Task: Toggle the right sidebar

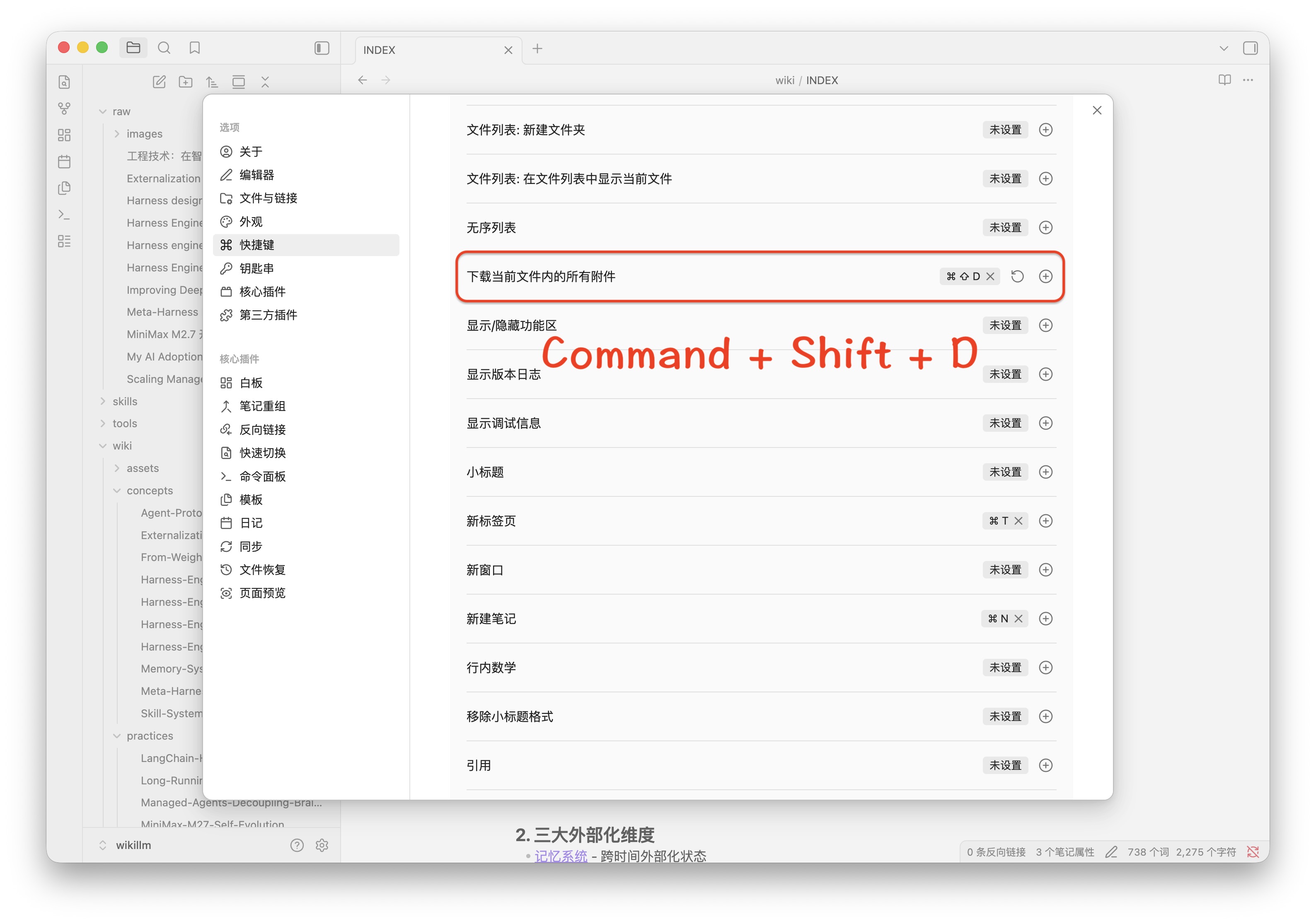Action: pyautogui.click(x=1250, y=48)
